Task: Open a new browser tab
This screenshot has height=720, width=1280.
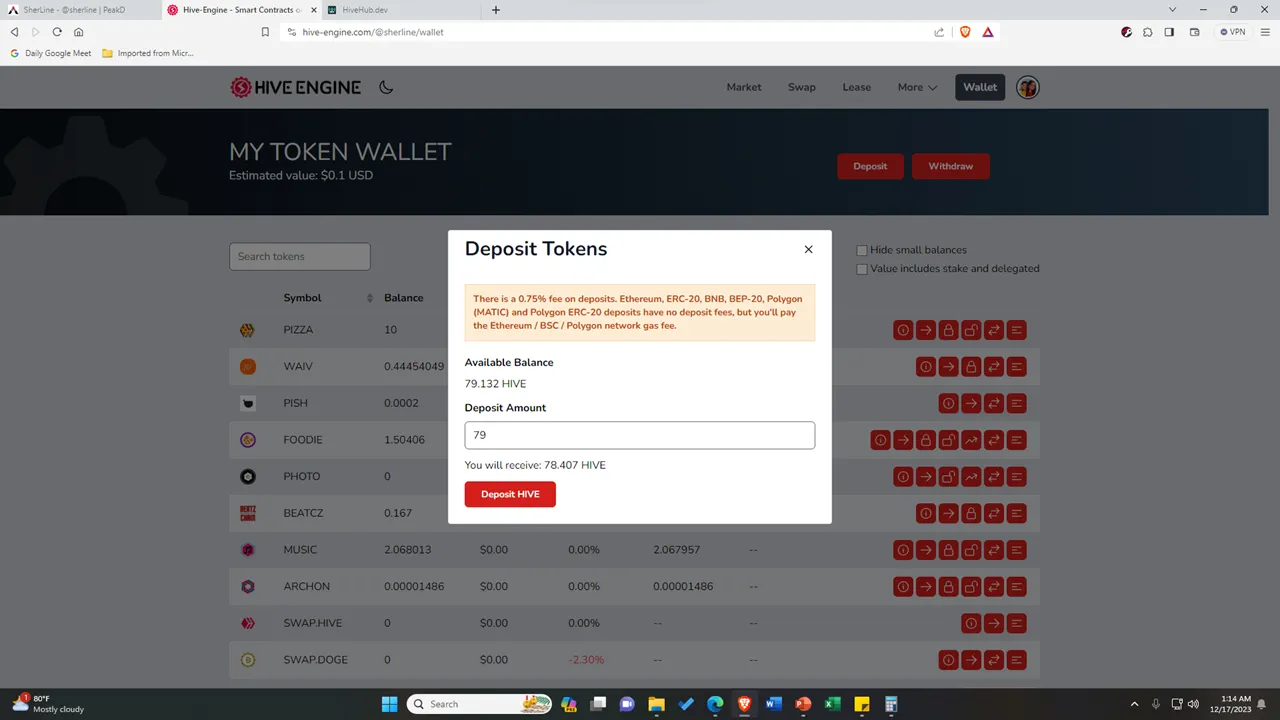Action: (496, 10)
